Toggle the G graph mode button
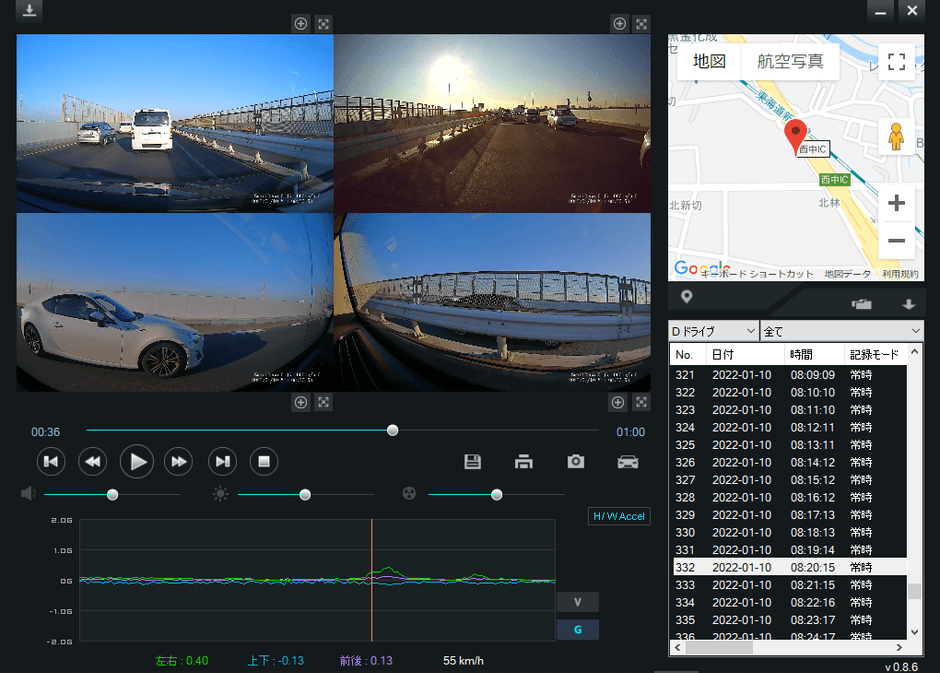This screenshot has height=673, width=940. (578, 630)
